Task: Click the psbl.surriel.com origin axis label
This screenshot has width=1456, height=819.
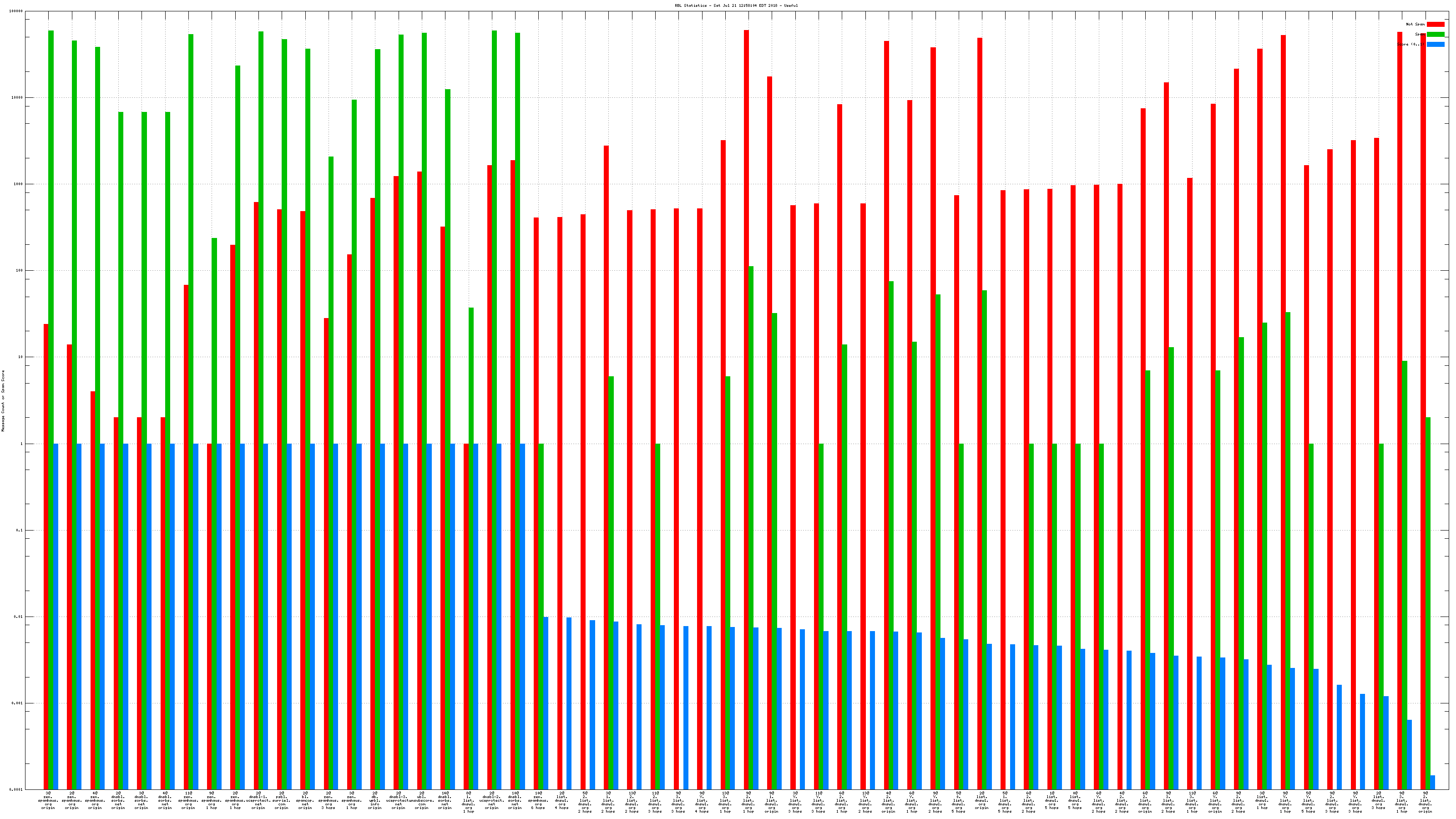Action: [282, 800]
